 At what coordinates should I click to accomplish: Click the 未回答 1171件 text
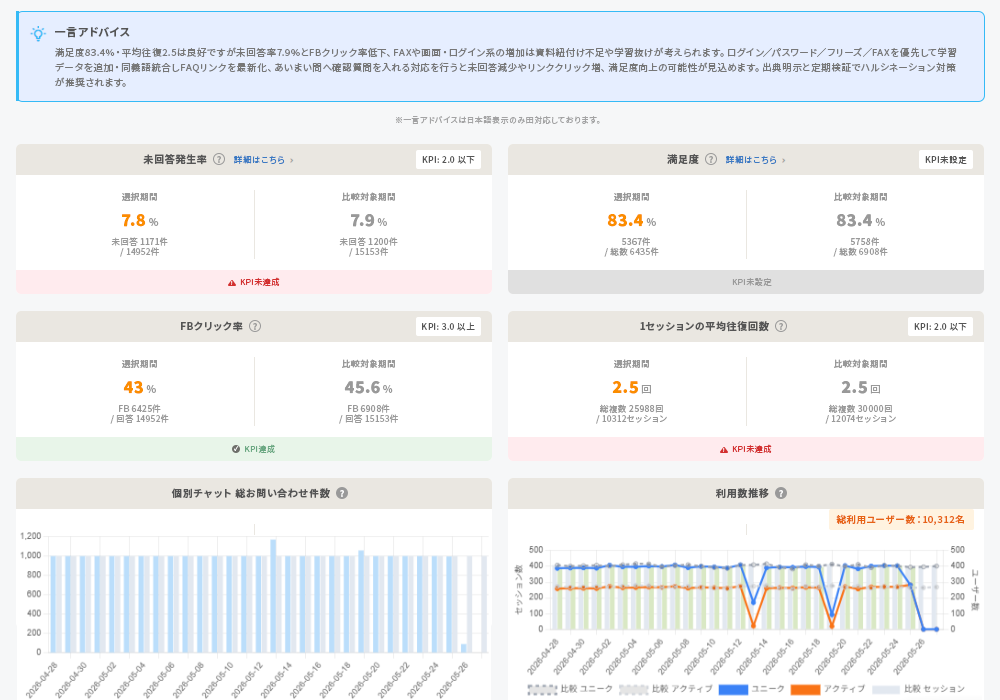[x=140, y=242]
